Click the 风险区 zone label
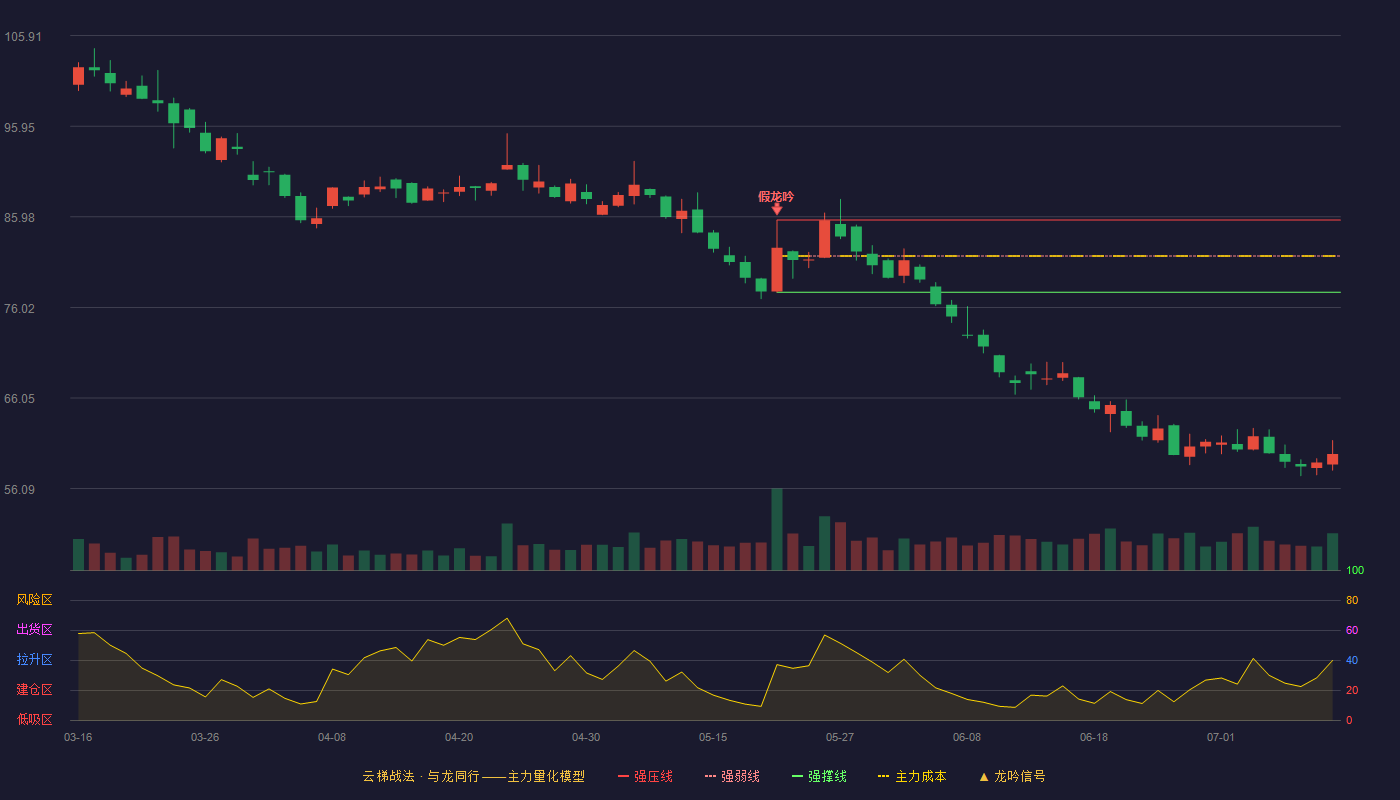 coord(34,600)
